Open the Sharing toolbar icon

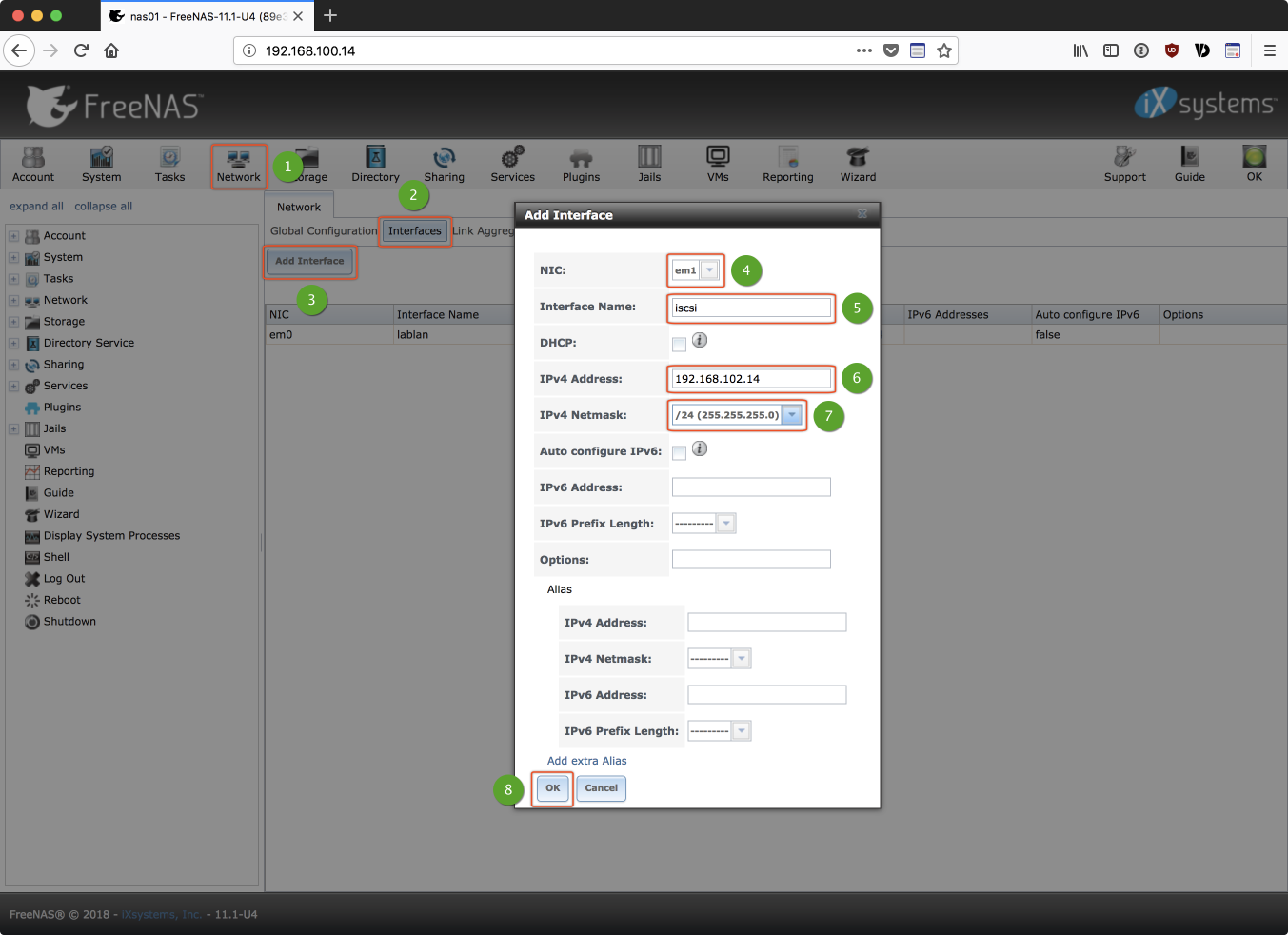[x=444, y=163]
